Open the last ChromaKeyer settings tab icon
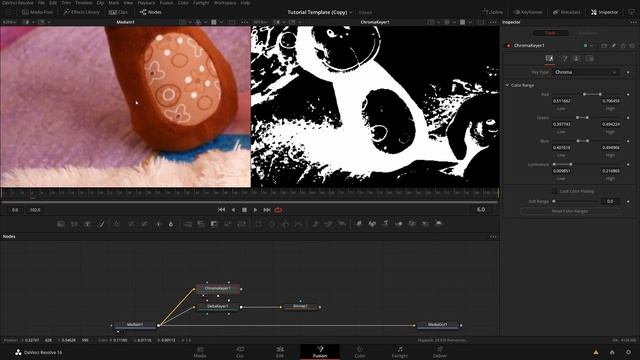Image resolution: width=640 pixels, height=360 pixels. click(x=589, y=58)
